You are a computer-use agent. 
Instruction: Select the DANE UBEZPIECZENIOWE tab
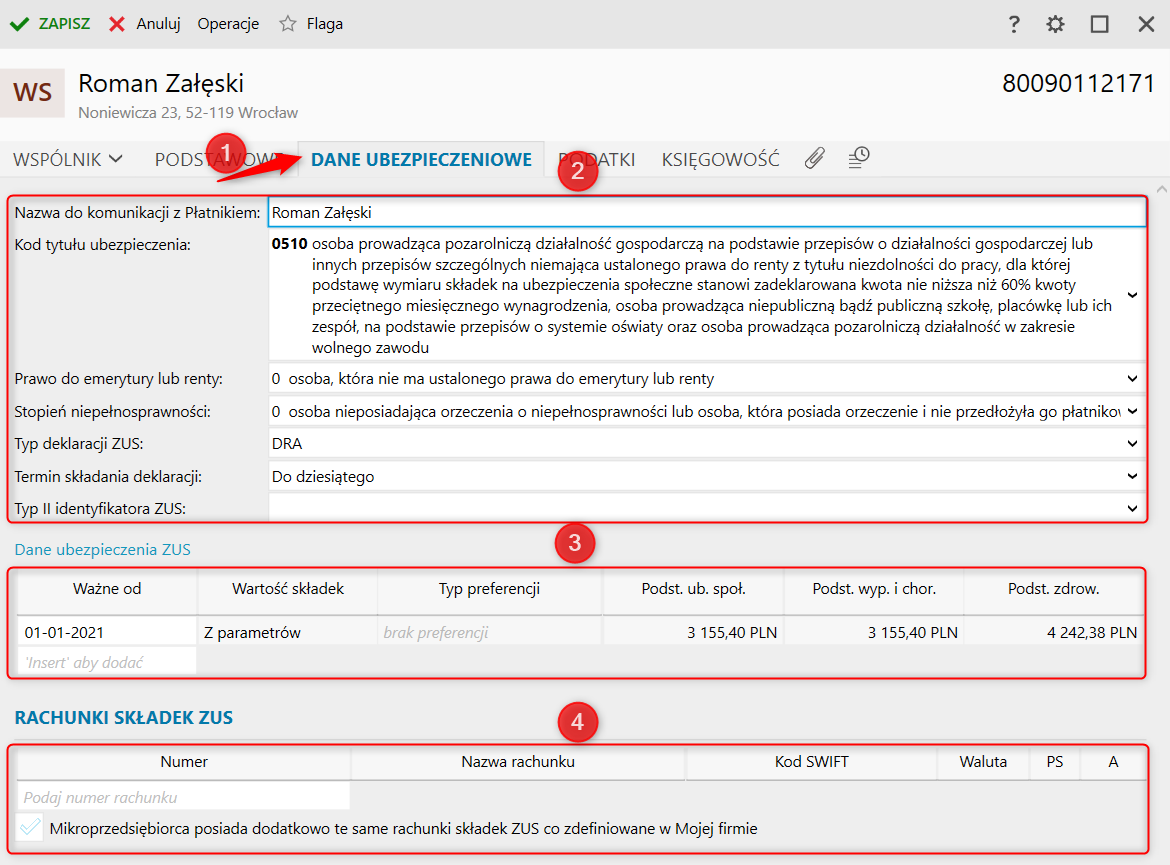[422, 159]
